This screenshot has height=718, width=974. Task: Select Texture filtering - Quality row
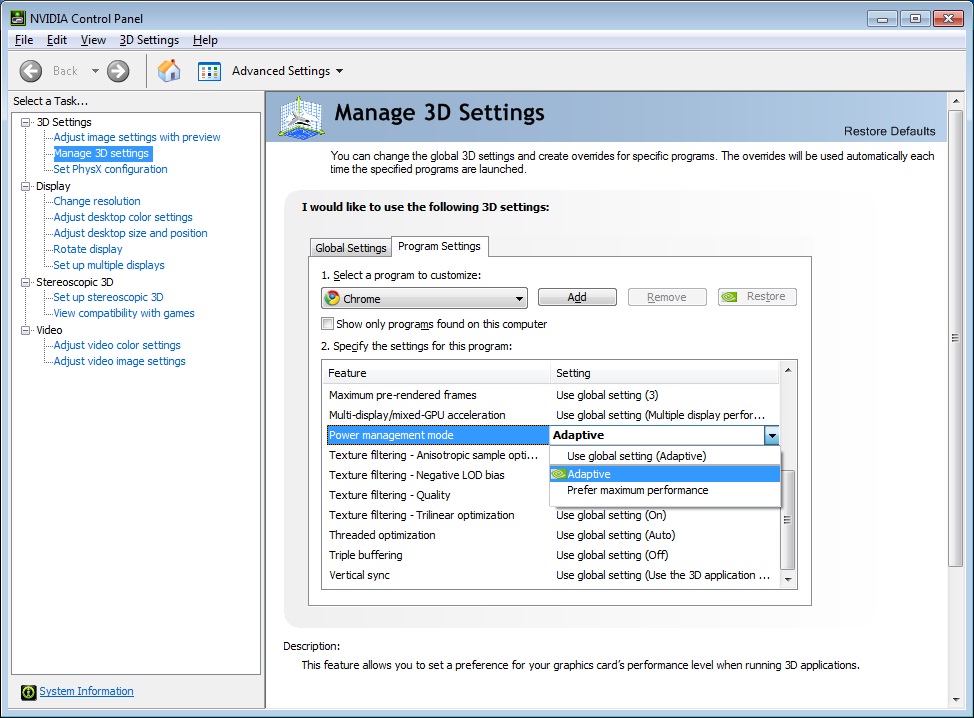tap(438, 495)
